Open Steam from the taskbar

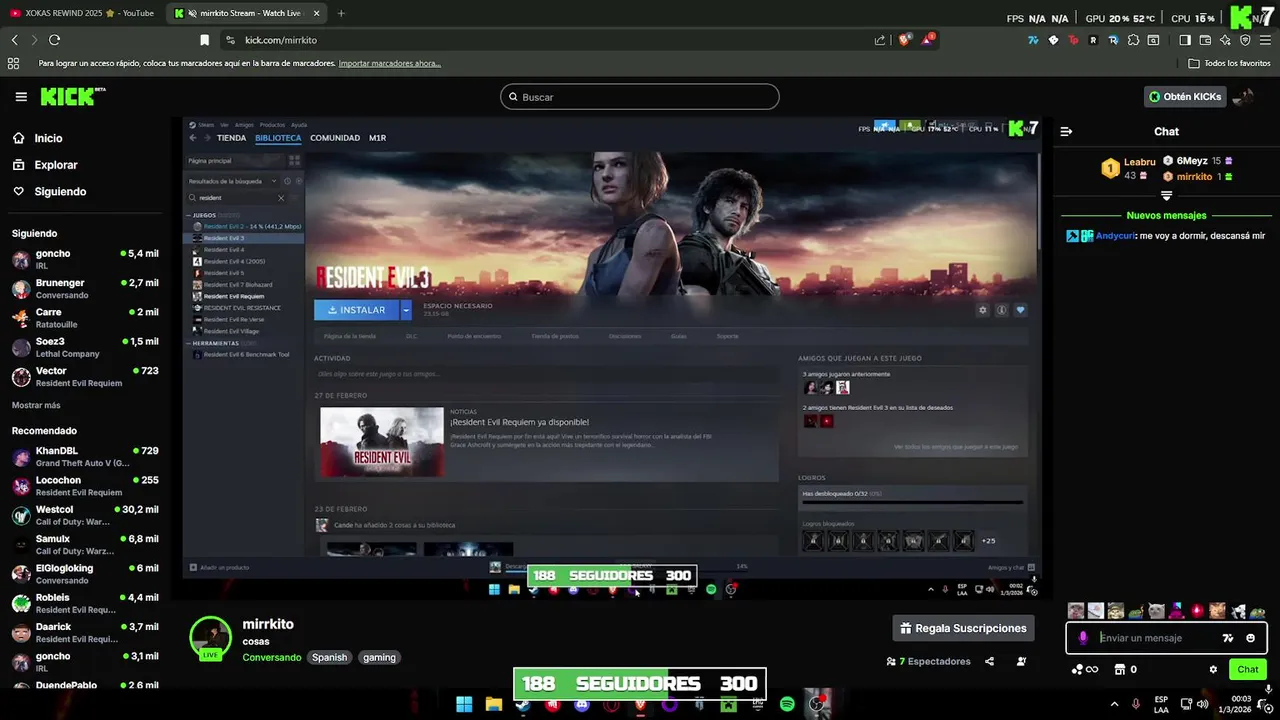point(523,704)
